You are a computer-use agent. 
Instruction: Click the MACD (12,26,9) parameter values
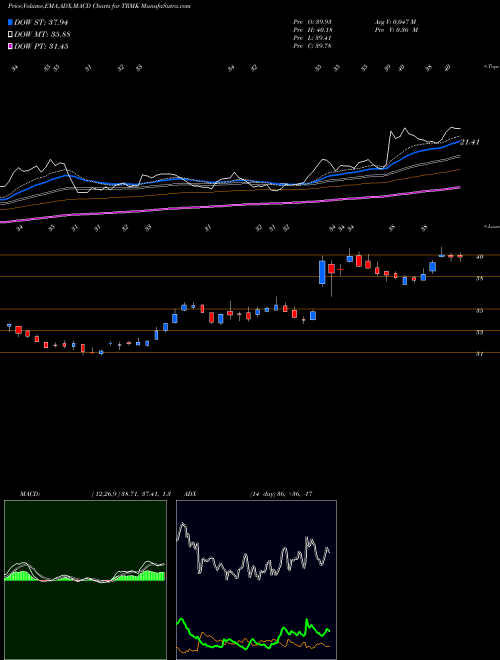point(131,494)
